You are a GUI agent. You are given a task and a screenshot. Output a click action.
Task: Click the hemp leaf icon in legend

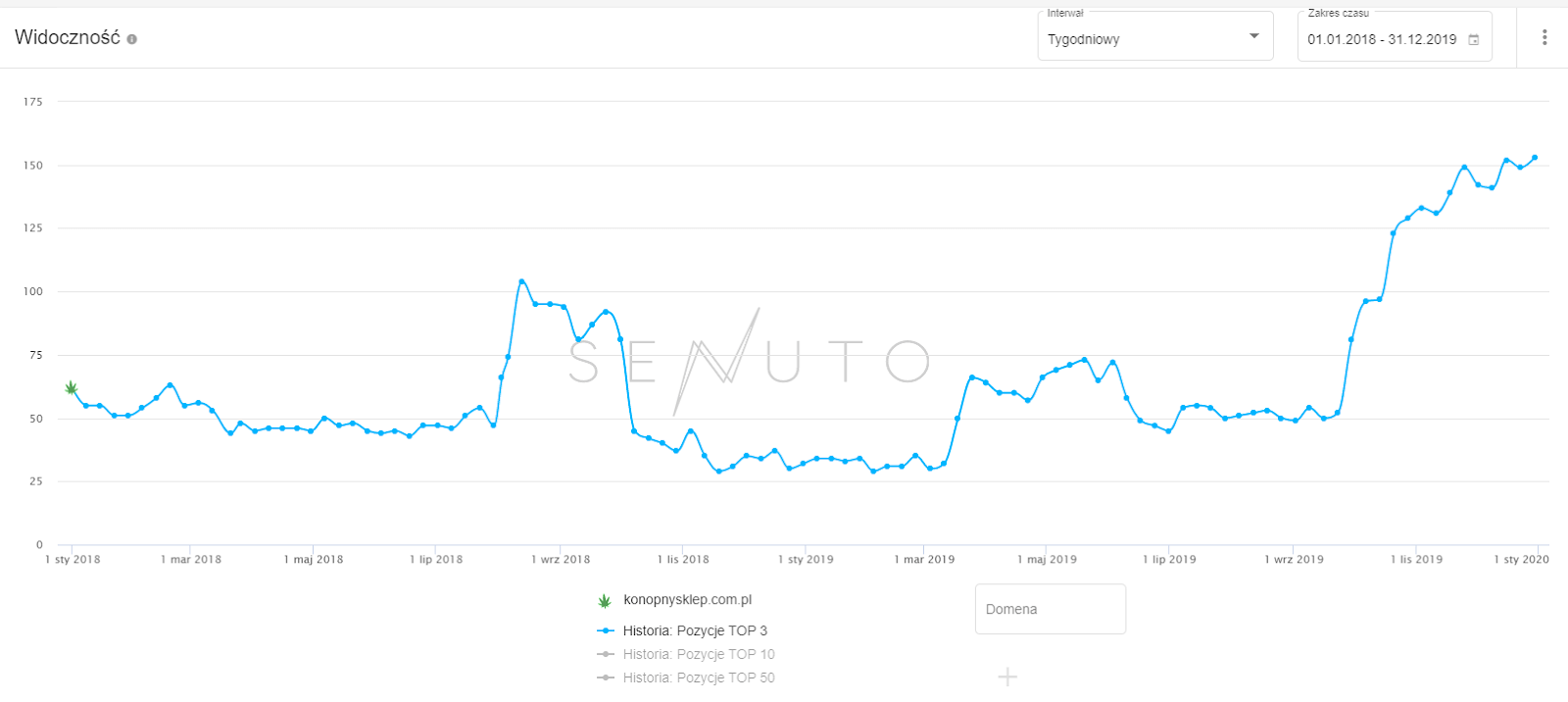point(605,600)
